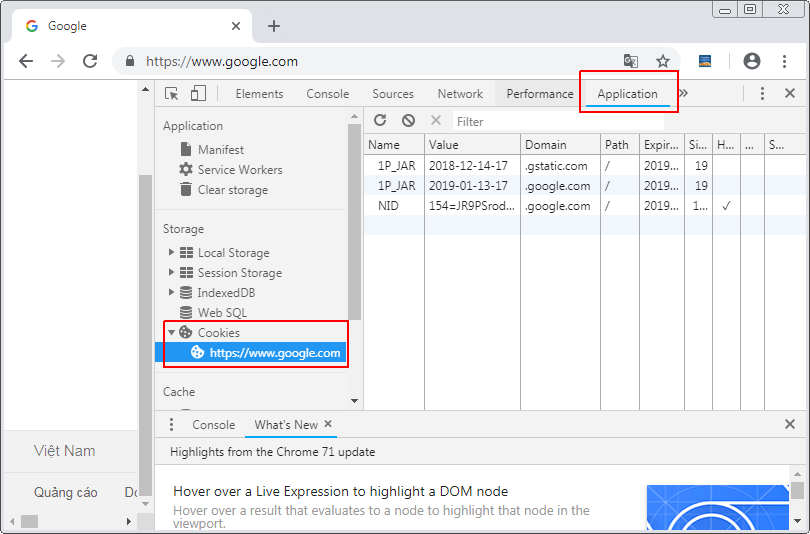Click the Google Translate icon in address bar
810x534 pixels.
tap(631, 61)
